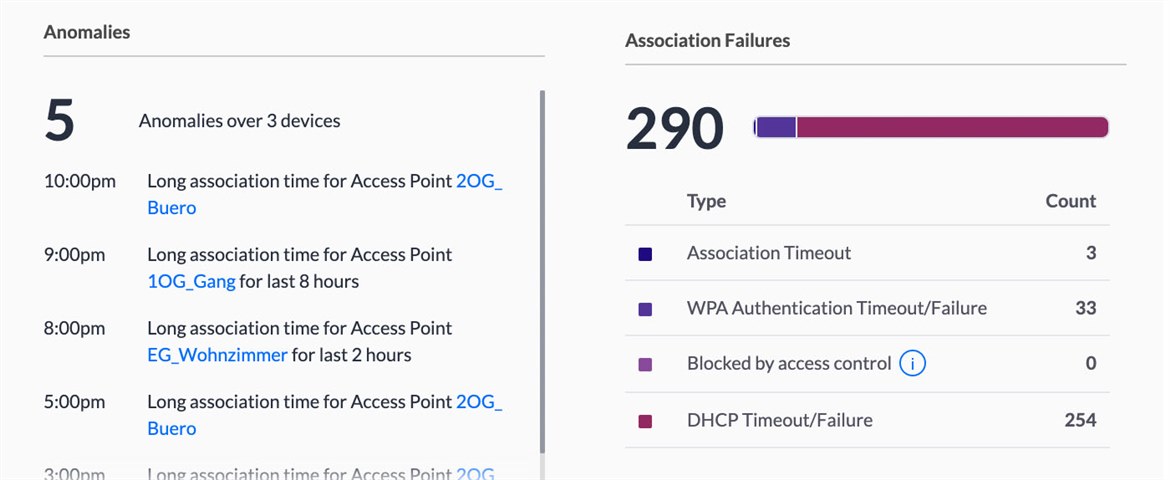Click the Anomalies section heading
Viewport: 1170px width, 480px height.
pos(87,32)
